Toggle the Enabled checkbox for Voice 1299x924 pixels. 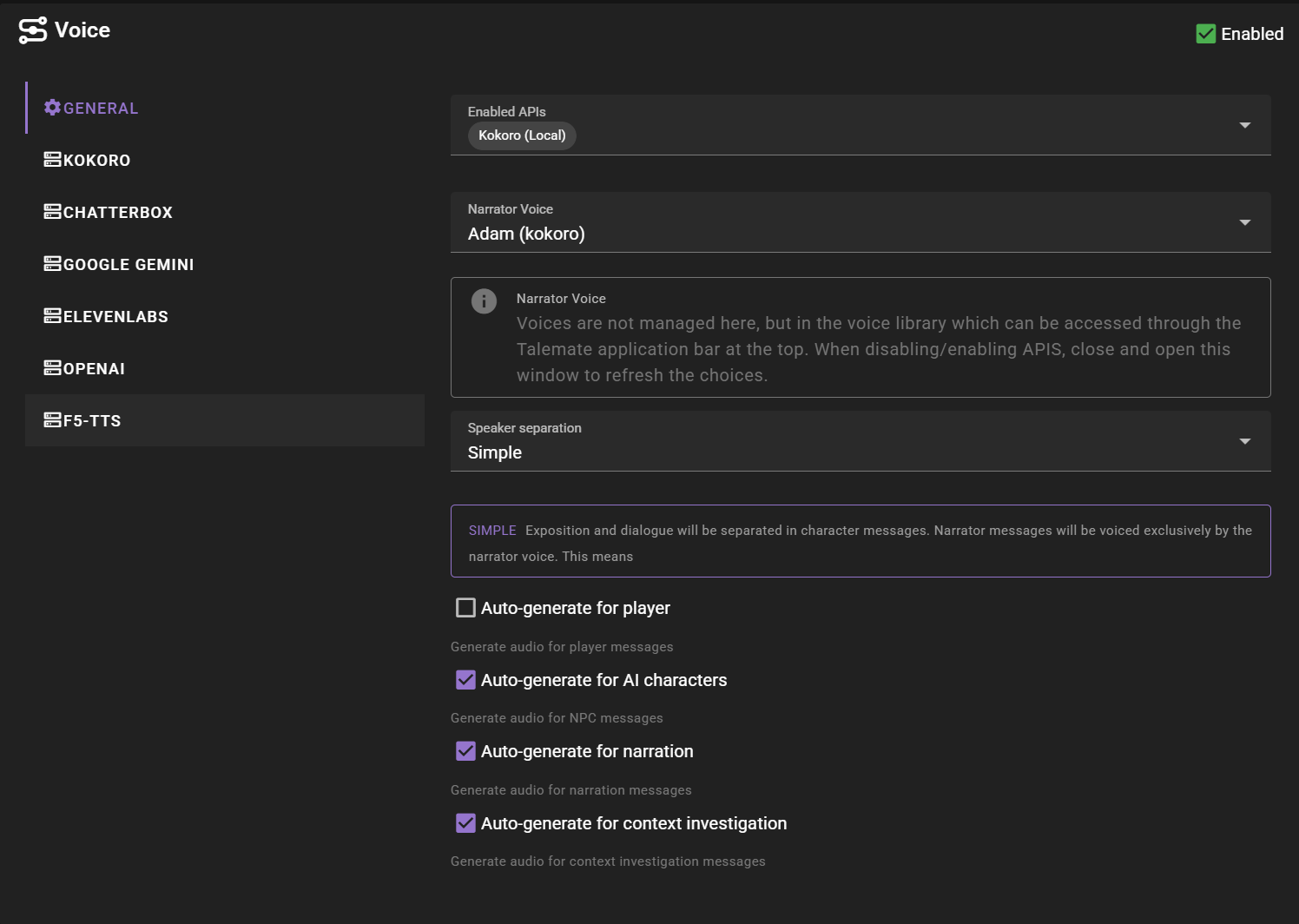1206,34
